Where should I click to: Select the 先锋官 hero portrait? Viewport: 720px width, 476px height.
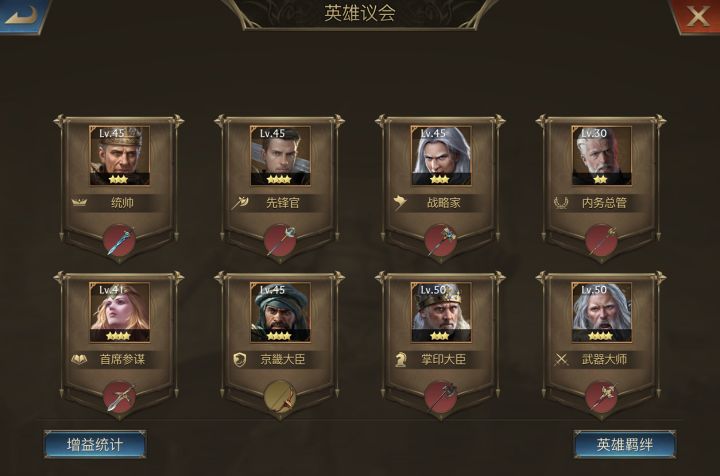280,156
